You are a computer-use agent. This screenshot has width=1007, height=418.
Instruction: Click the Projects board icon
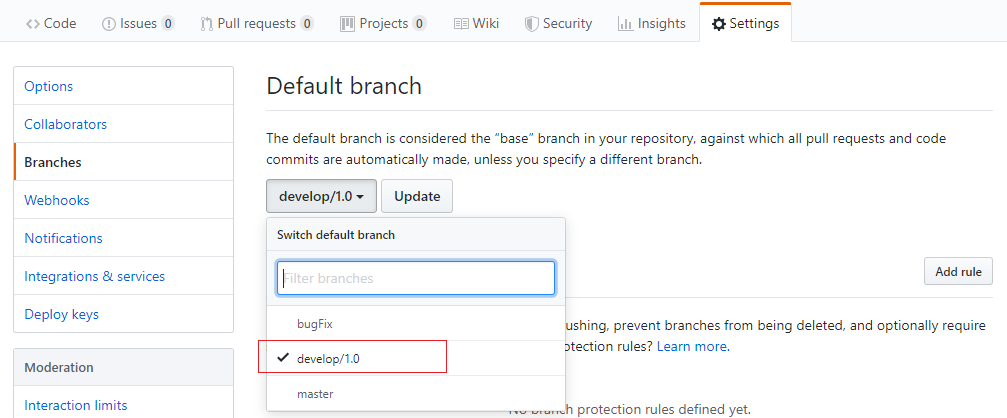[x=347, y=23]
